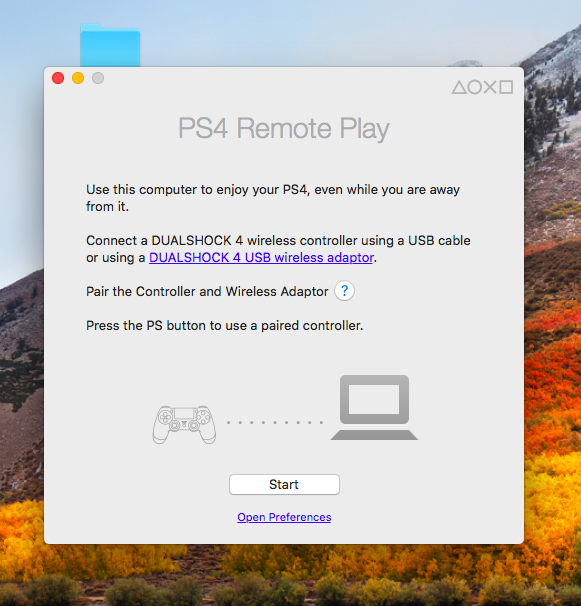Click 'Press the PS button' instruction text
Viewport: 581px width, 606px height.
(x=225, y=325)
